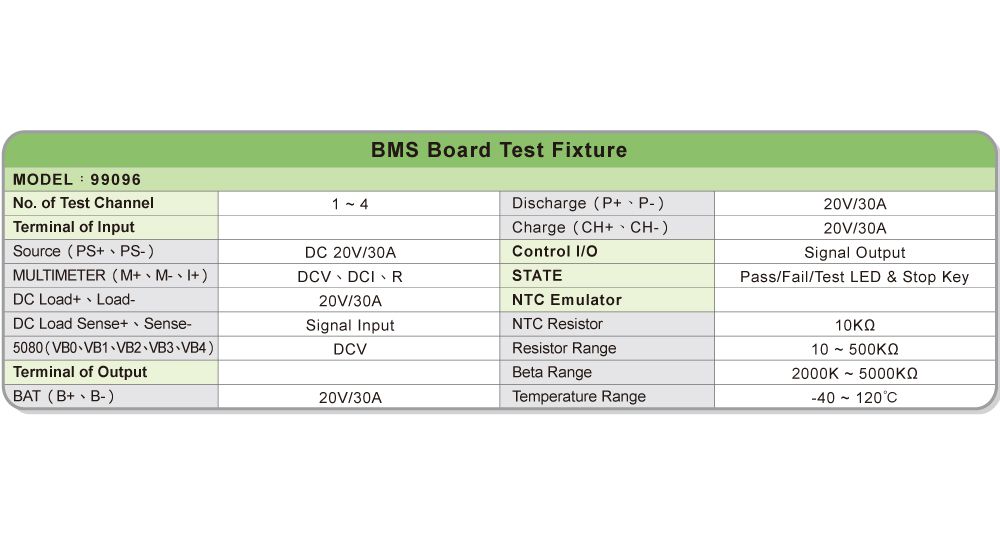The height and width of the screenshot is (551, 1000).
Task: Click the BMS Board Test Fixture title
Action: click(499, 150)
